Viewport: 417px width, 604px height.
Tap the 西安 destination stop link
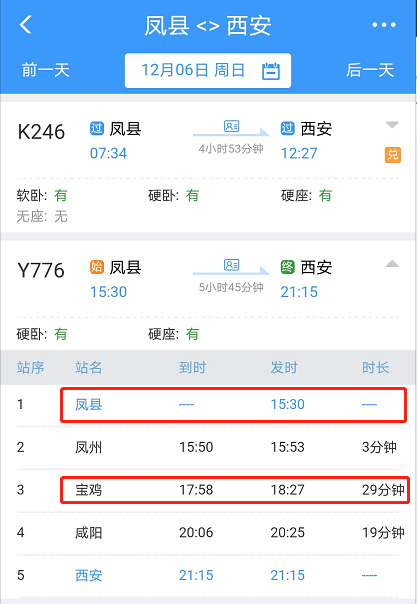click(89, 575)
